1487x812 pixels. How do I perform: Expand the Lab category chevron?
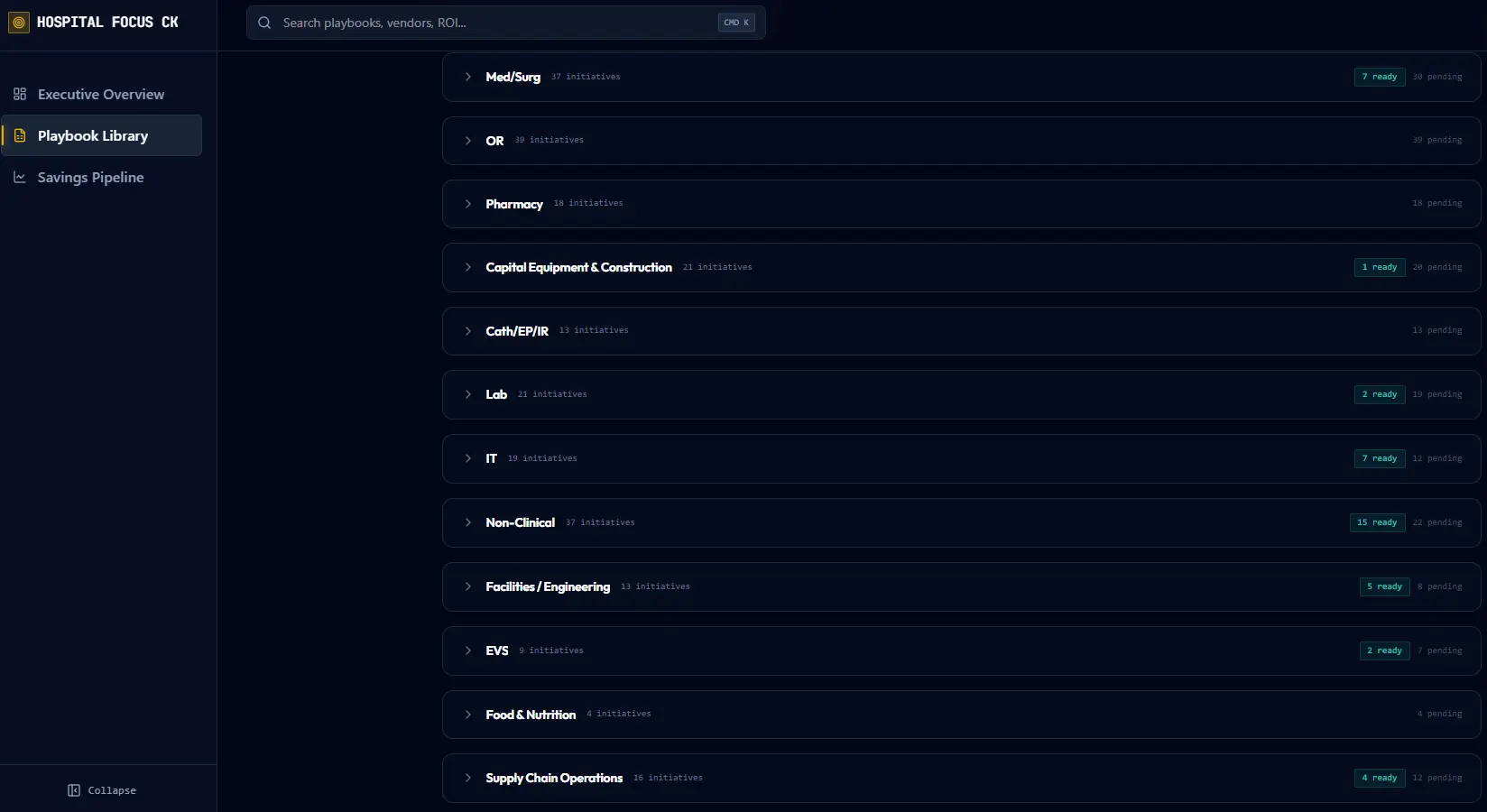467,394
